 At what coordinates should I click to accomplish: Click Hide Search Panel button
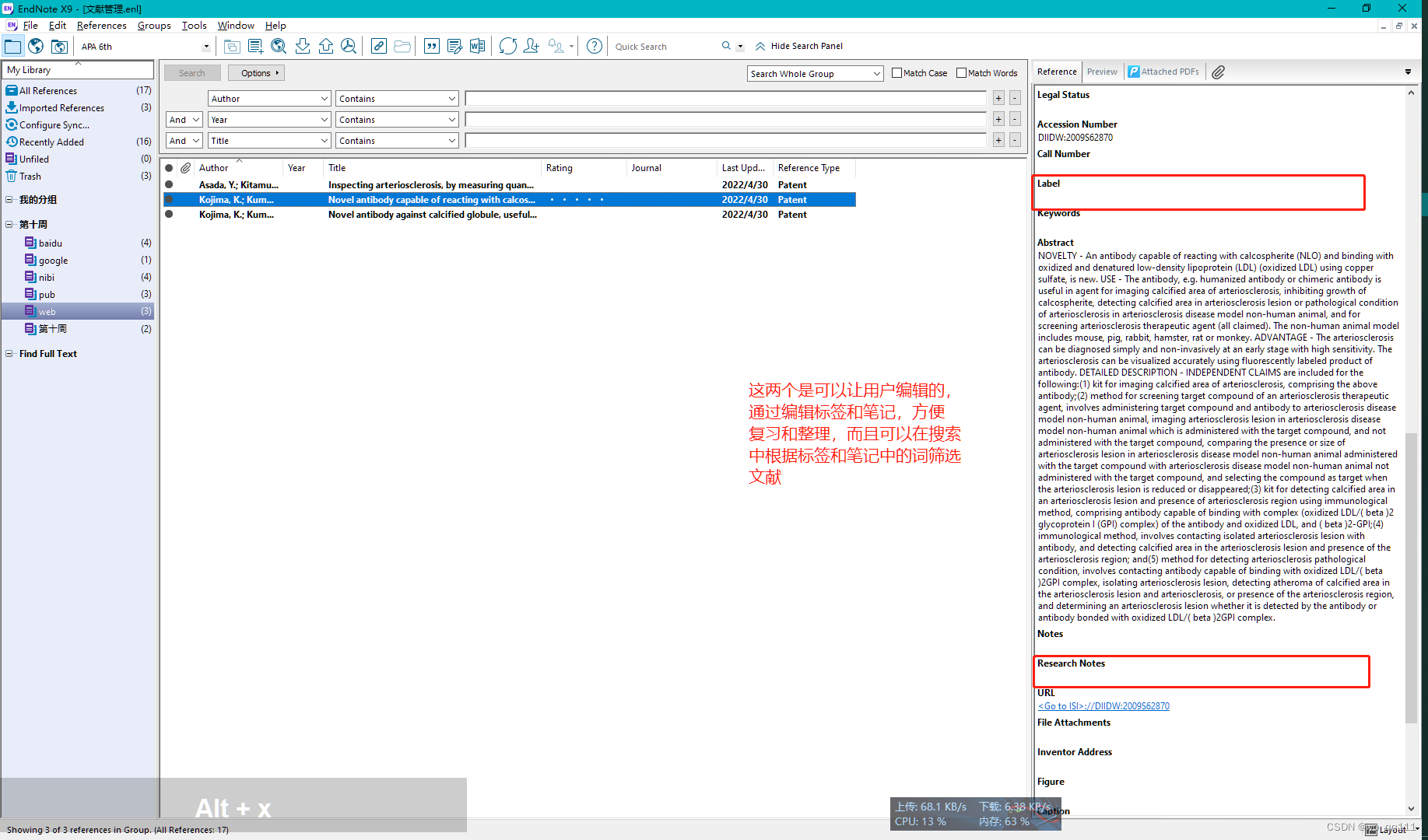(x=799, y=46)
